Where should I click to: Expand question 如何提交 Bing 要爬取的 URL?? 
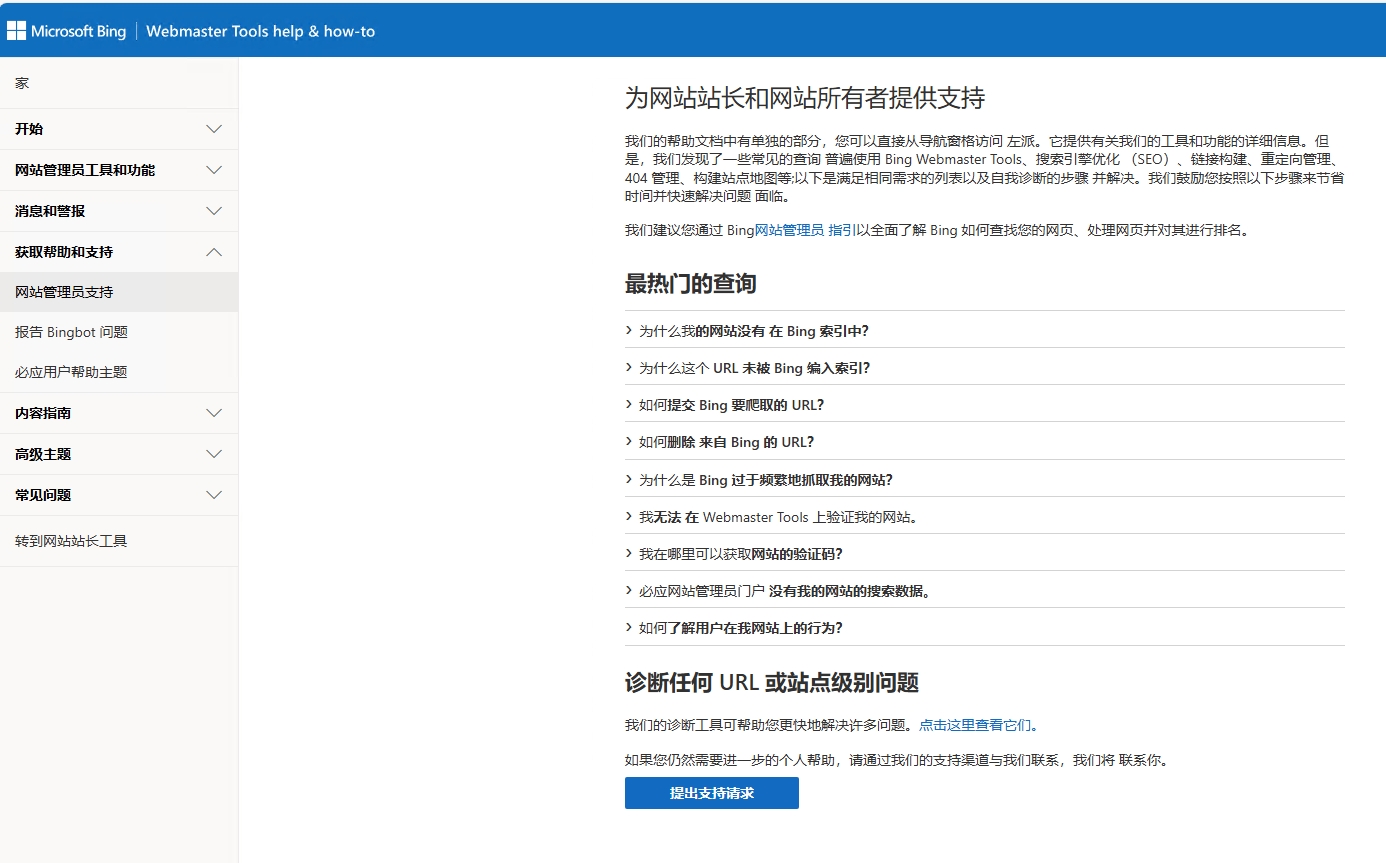[x=985, y=404]
